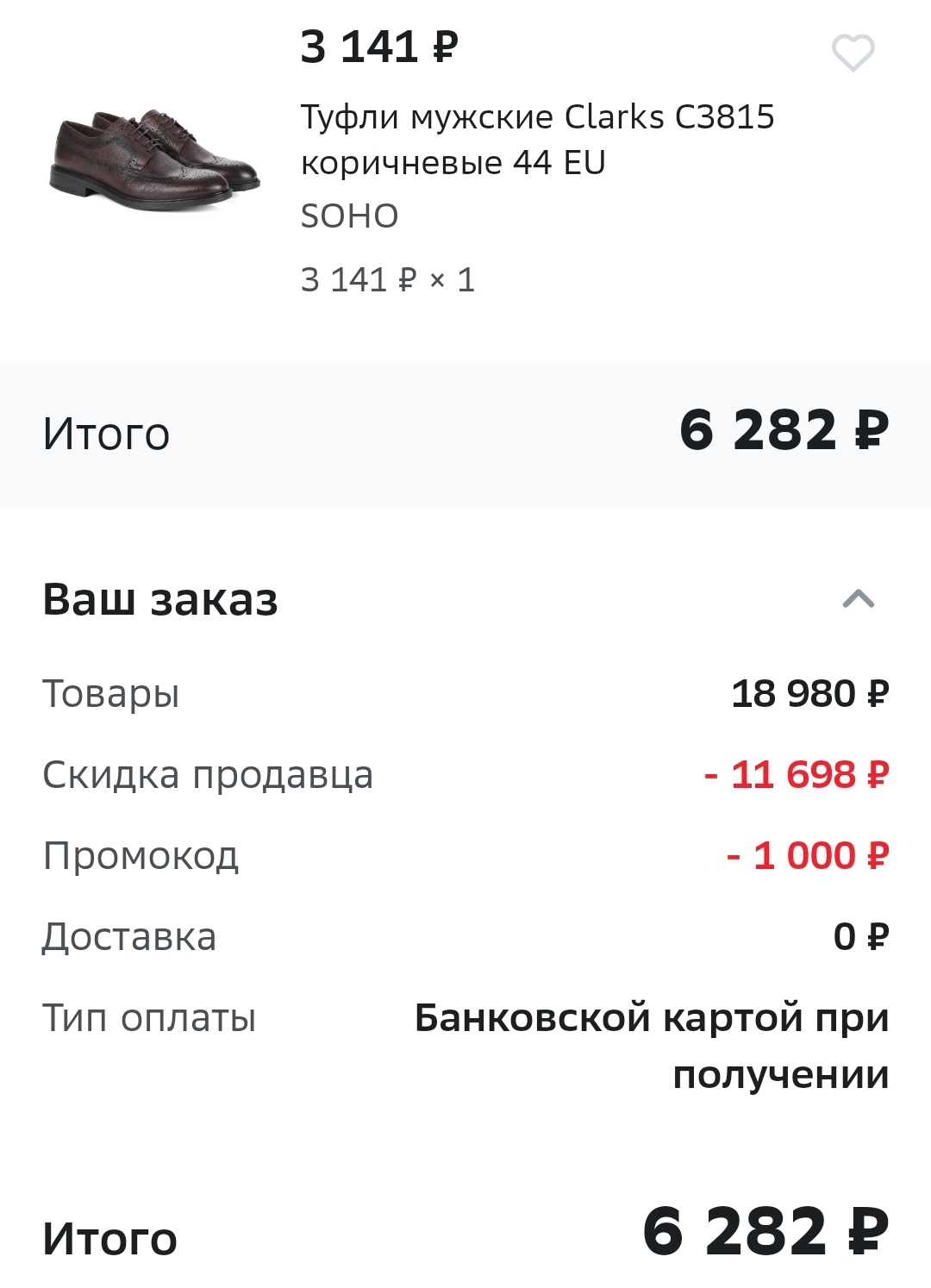Tap the Скидка продавца discount value
The height and width of the screenshot is (1288, 931).
pos(796,774)
